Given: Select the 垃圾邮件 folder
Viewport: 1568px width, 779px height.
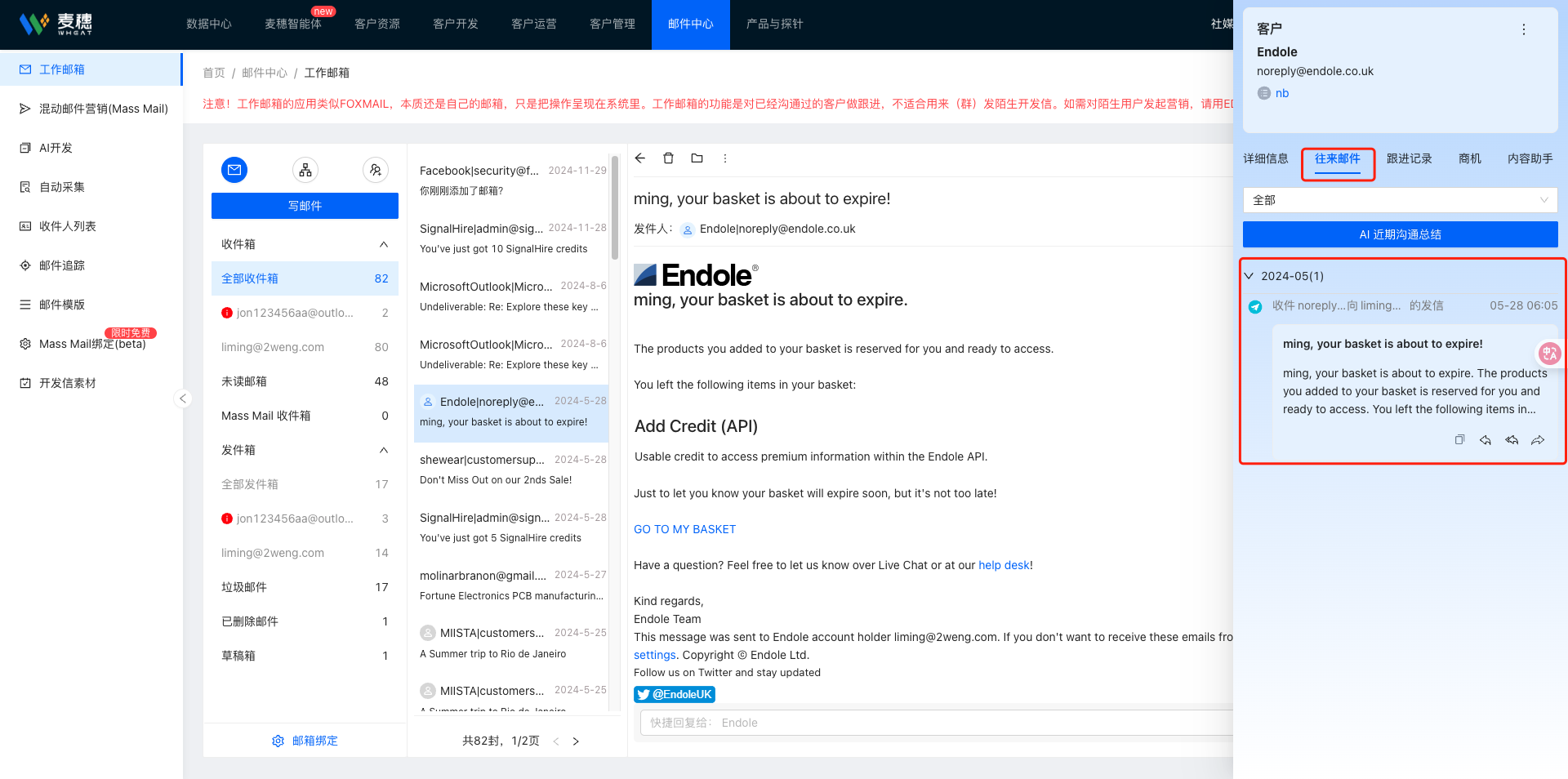Looking at the screenshot, I should tap(305, 587).
